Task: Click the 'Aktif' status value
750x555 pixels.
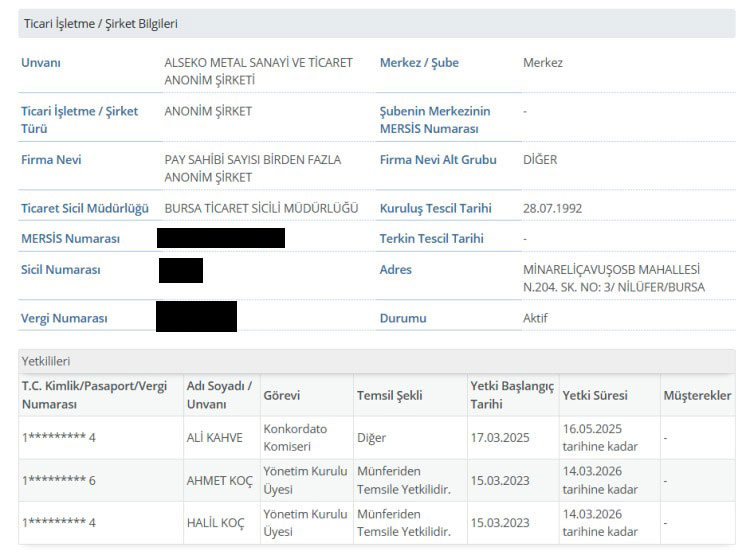Action: (x=535, y=318)
